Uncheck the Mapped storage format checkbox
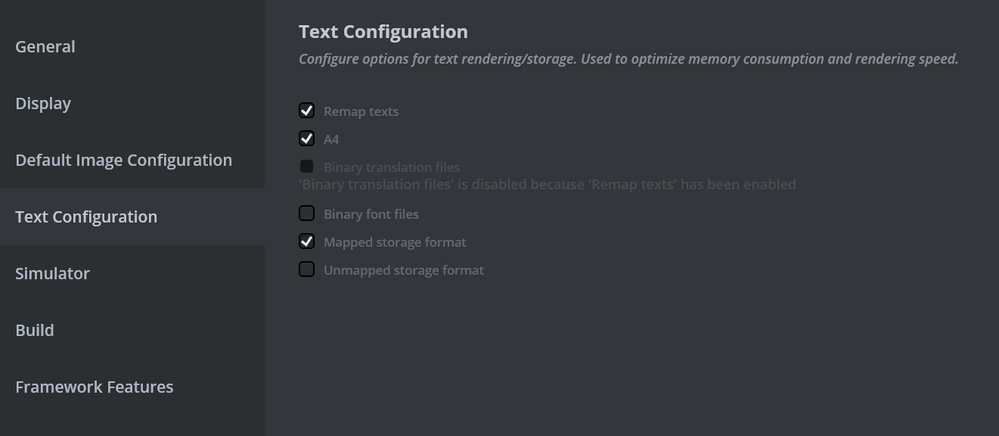The height and width of the screenshot is (436, 999). tap(307, 242)
